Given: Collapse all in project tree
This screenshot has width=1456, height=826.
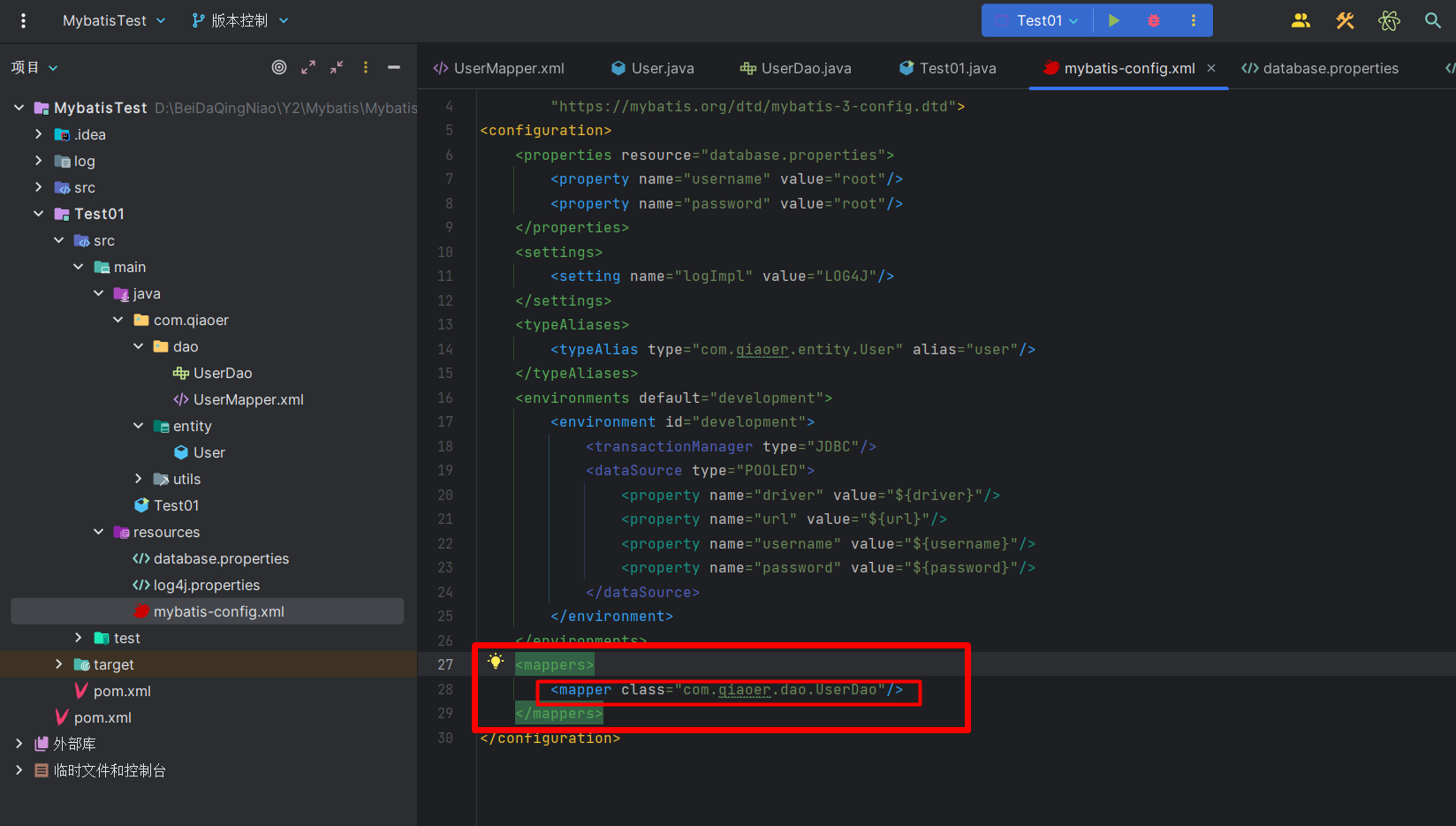Looking at the screenshot, I should click(337, 67).
